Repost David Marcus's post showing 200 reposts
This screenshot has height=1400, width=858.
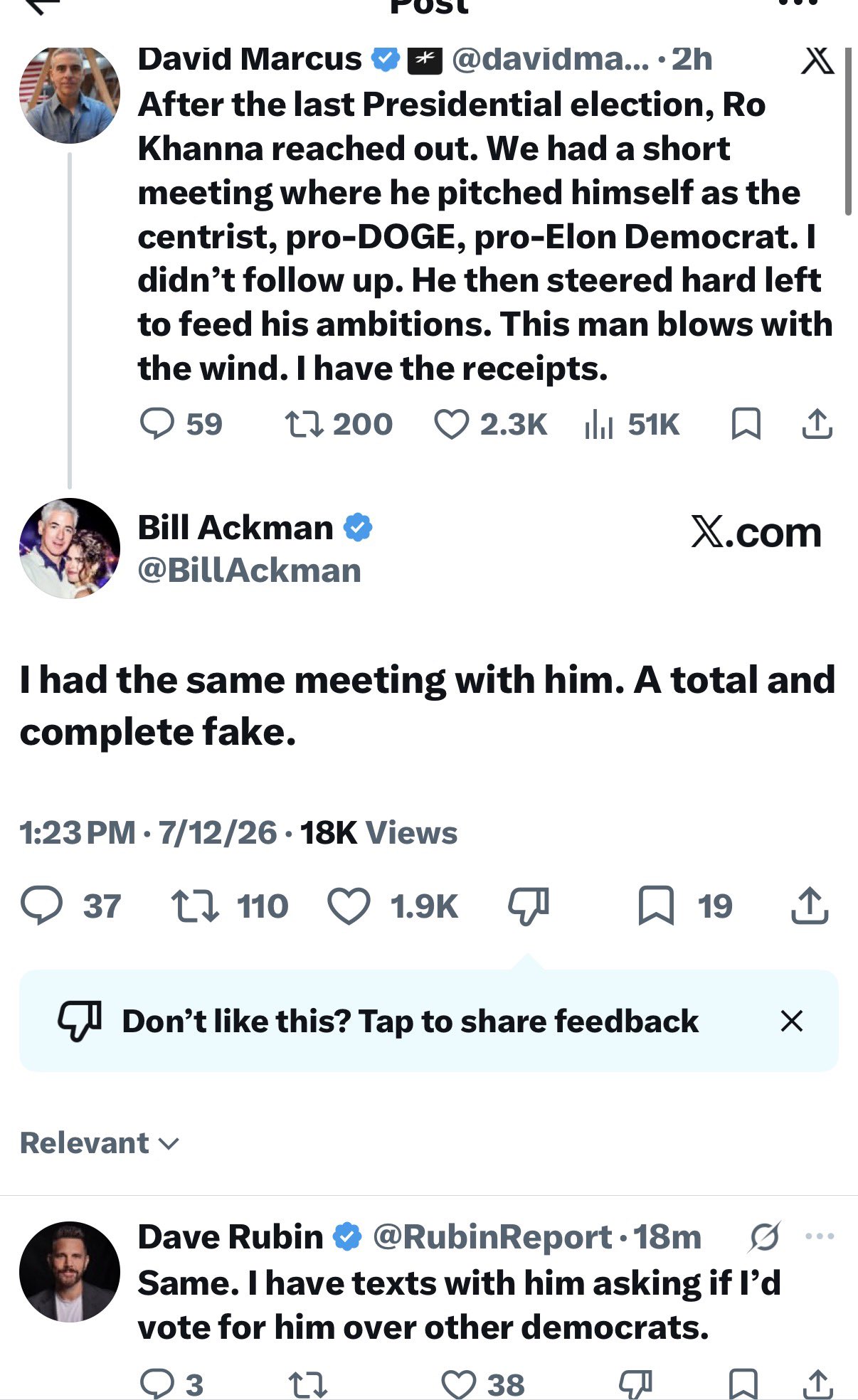click(304, 424)
